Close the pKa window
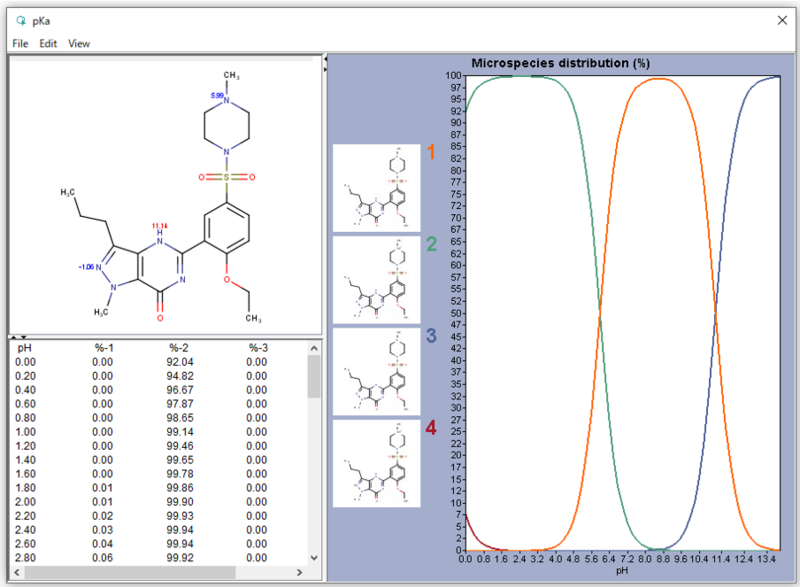 click(782, 20)
